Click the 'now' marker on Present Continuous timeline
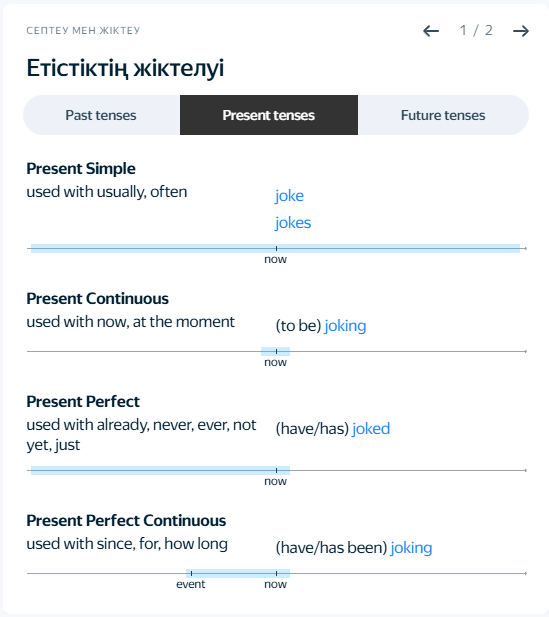 click(x=275, y=362)
